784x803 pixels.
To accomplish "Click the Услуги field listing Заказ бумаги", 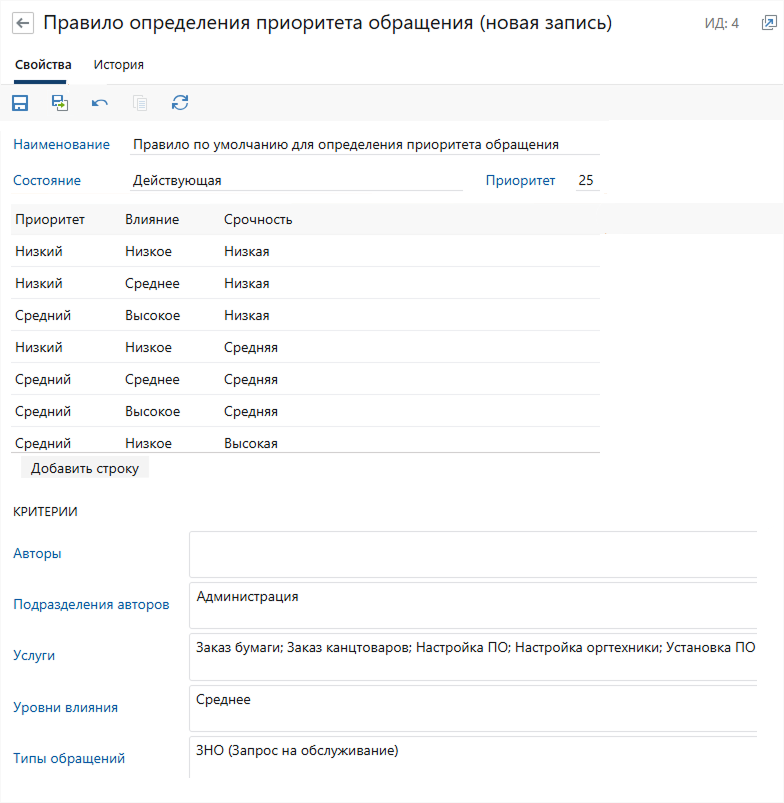I will (472, 656).
